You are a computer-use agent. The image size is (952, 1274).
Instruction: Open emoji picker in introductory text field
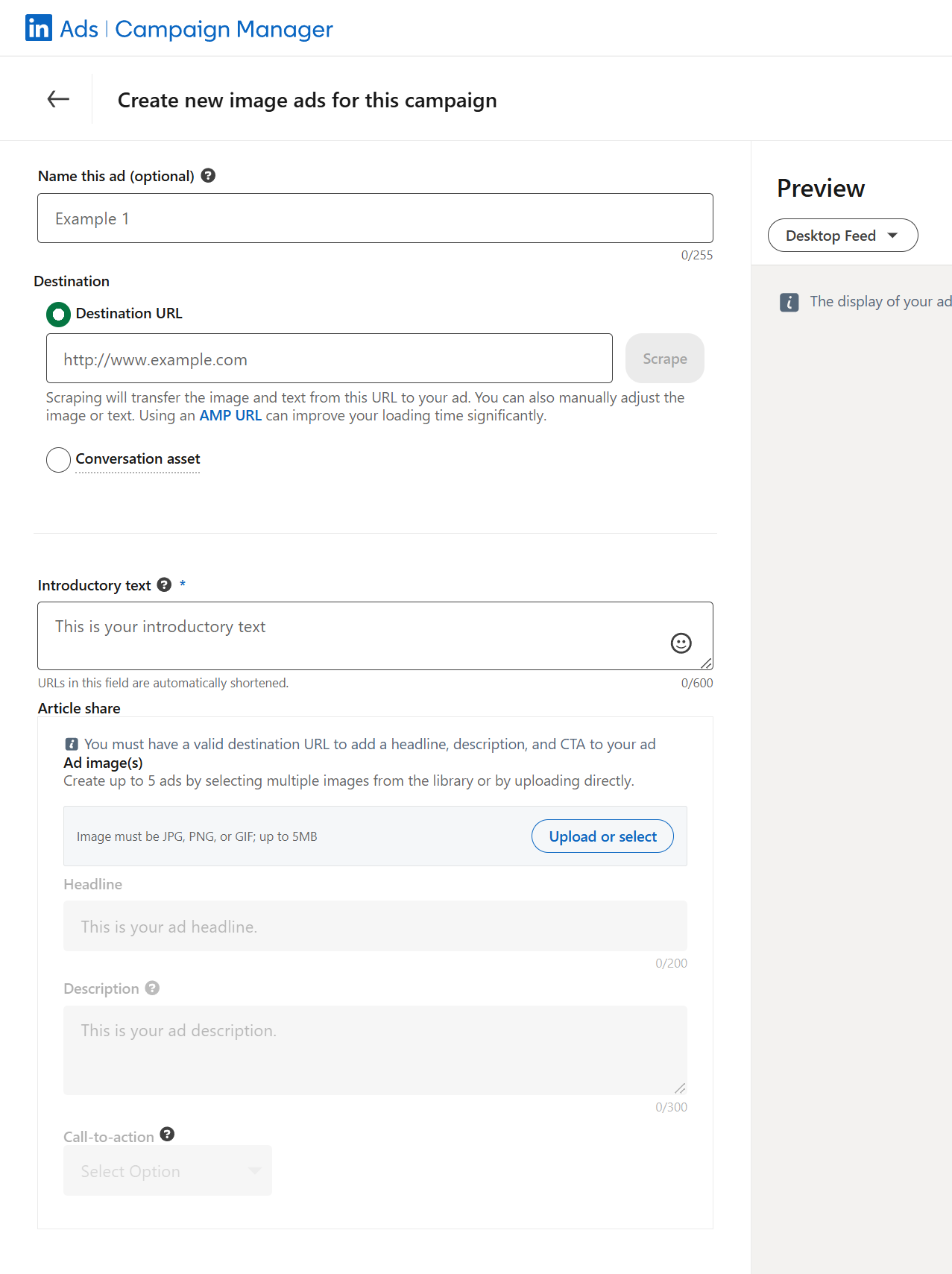click(x=681, y=643)
